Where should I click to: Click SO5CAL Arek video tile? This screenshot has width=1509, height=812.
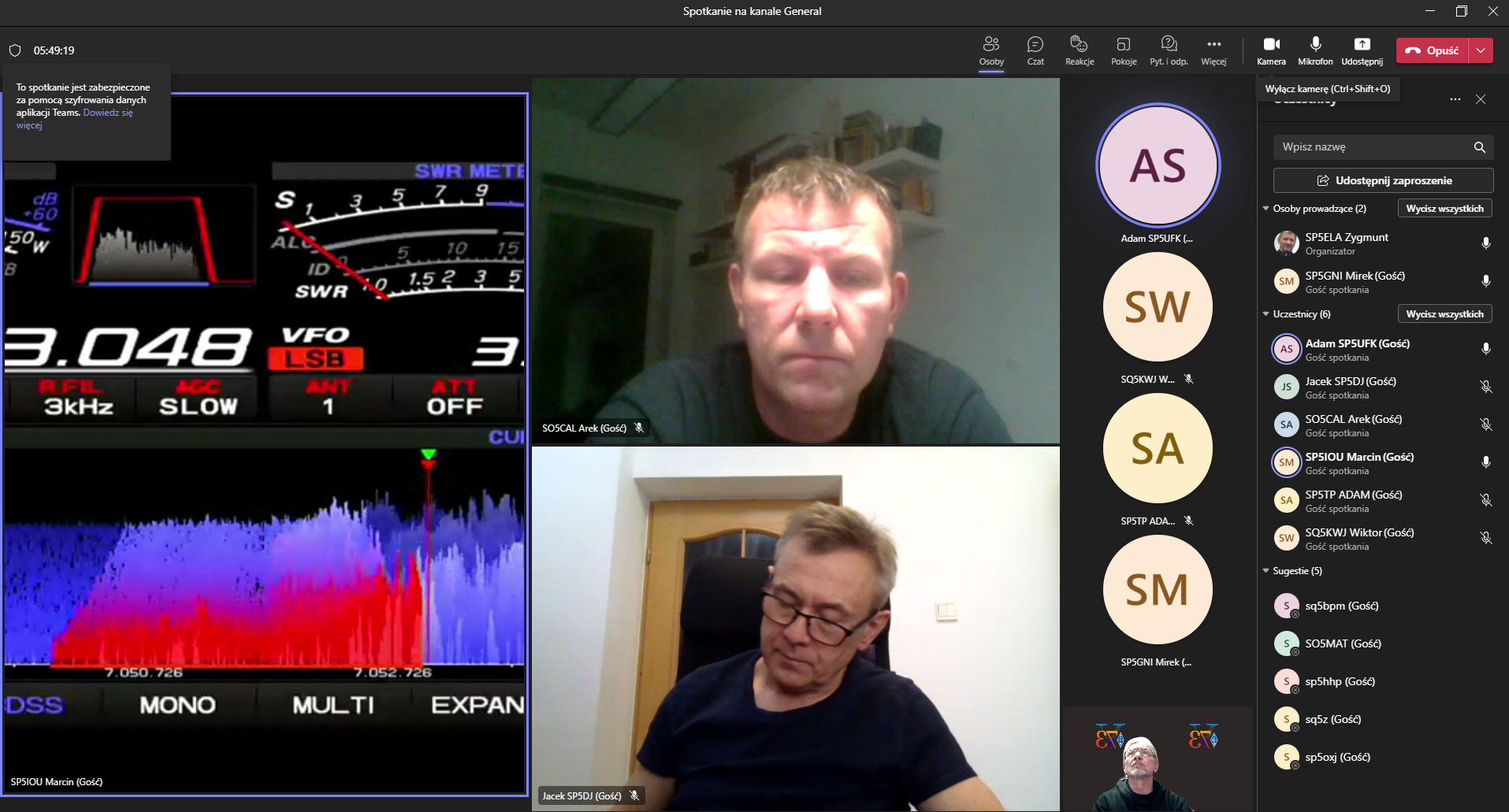pyautogui.click(x=796, y=261)
